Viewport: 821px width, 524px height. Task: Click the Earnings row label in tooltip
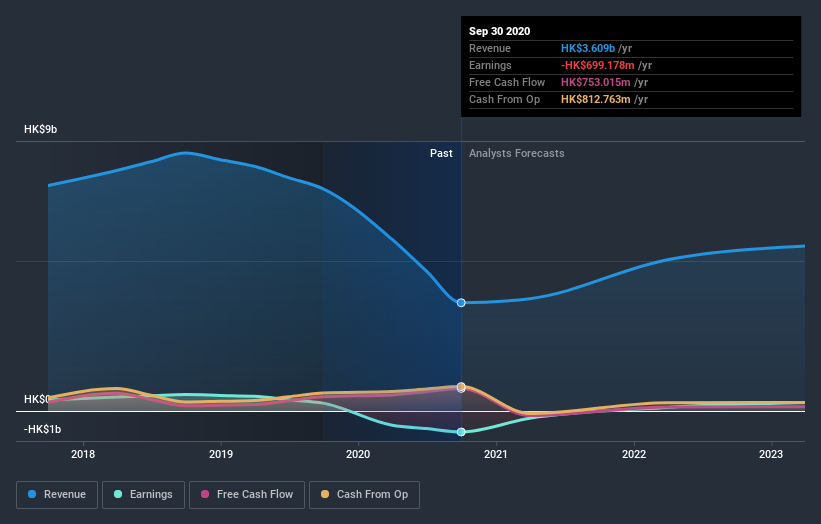tap(490, 65)
